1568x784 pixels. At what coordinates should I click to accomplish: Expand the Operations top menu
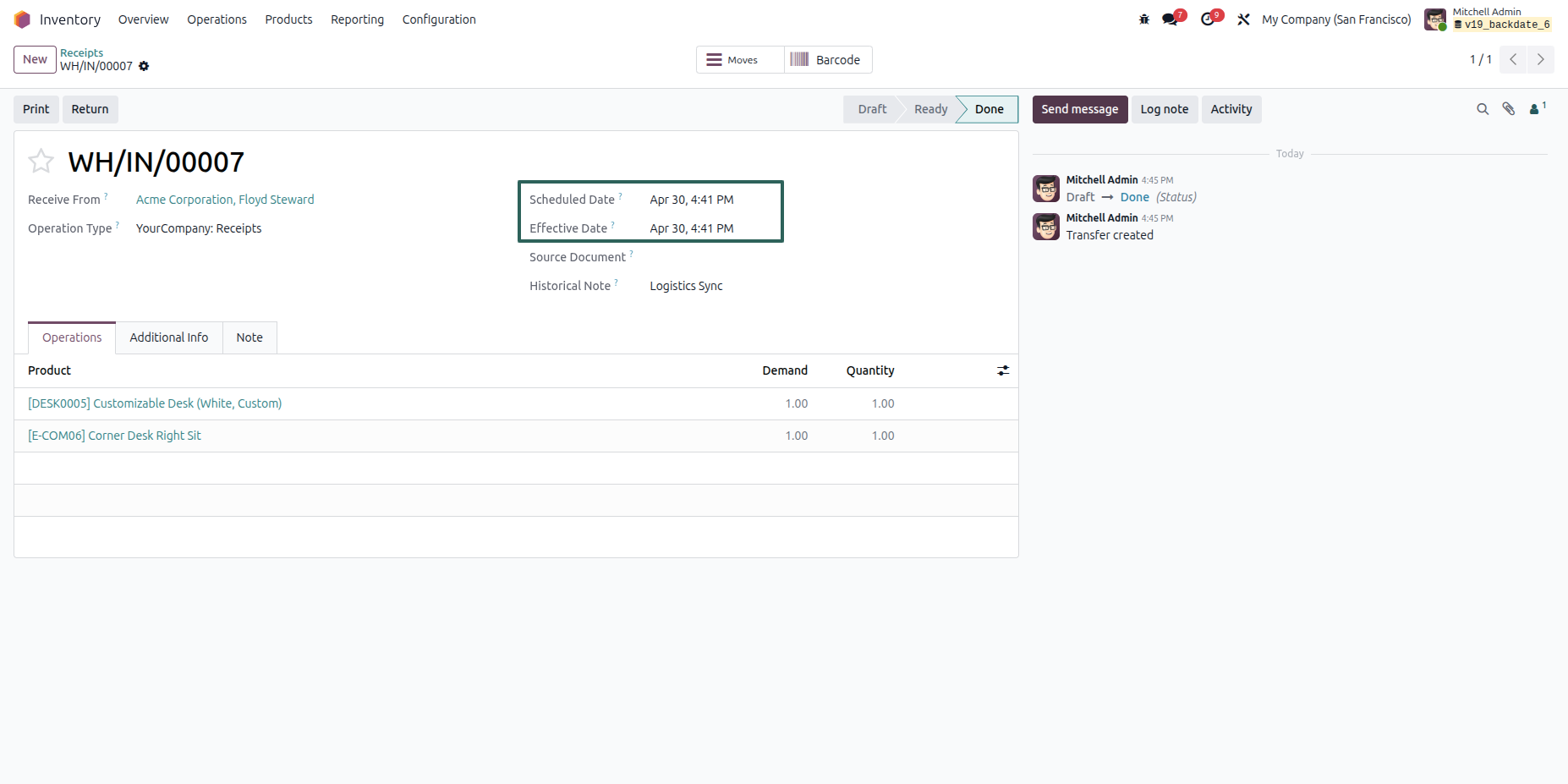tap(217, 19)
